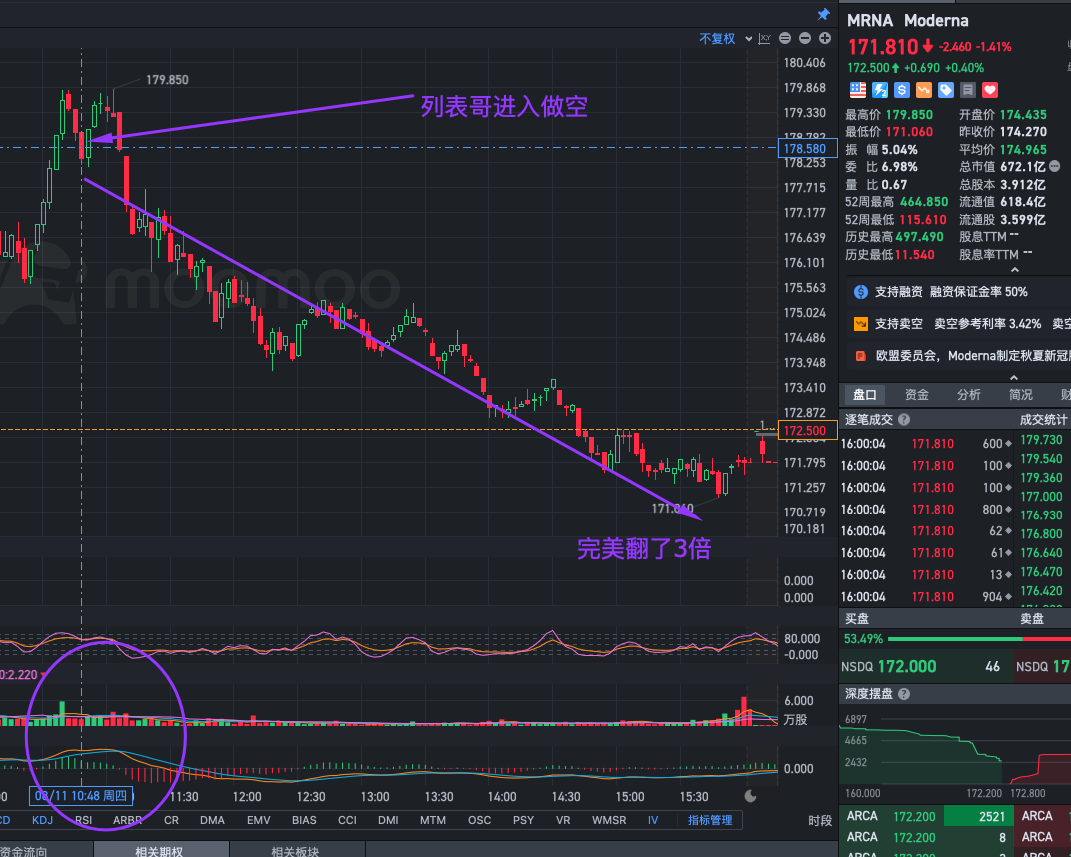Click the info circle beside 总市值

coord(1055,166)
